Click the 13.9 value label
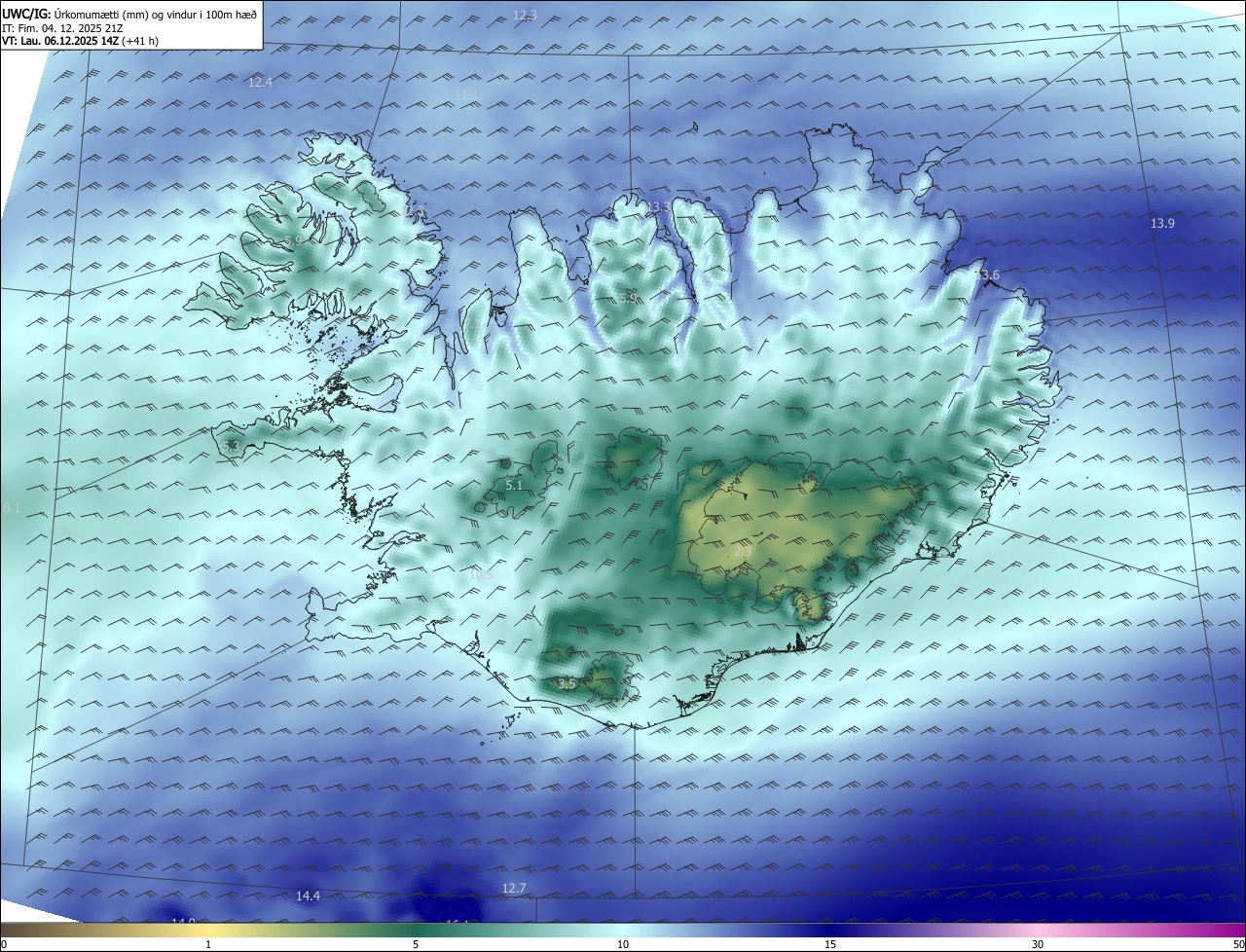Viewport: 1246px width, 952px height. click(x=1162, y=223)
